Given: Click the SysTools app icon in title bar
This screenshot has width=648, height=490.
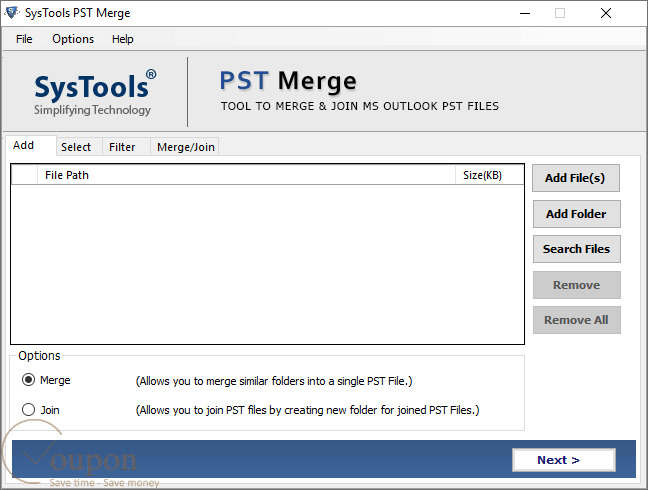Looking at the screenshot, I should (12, 13).
